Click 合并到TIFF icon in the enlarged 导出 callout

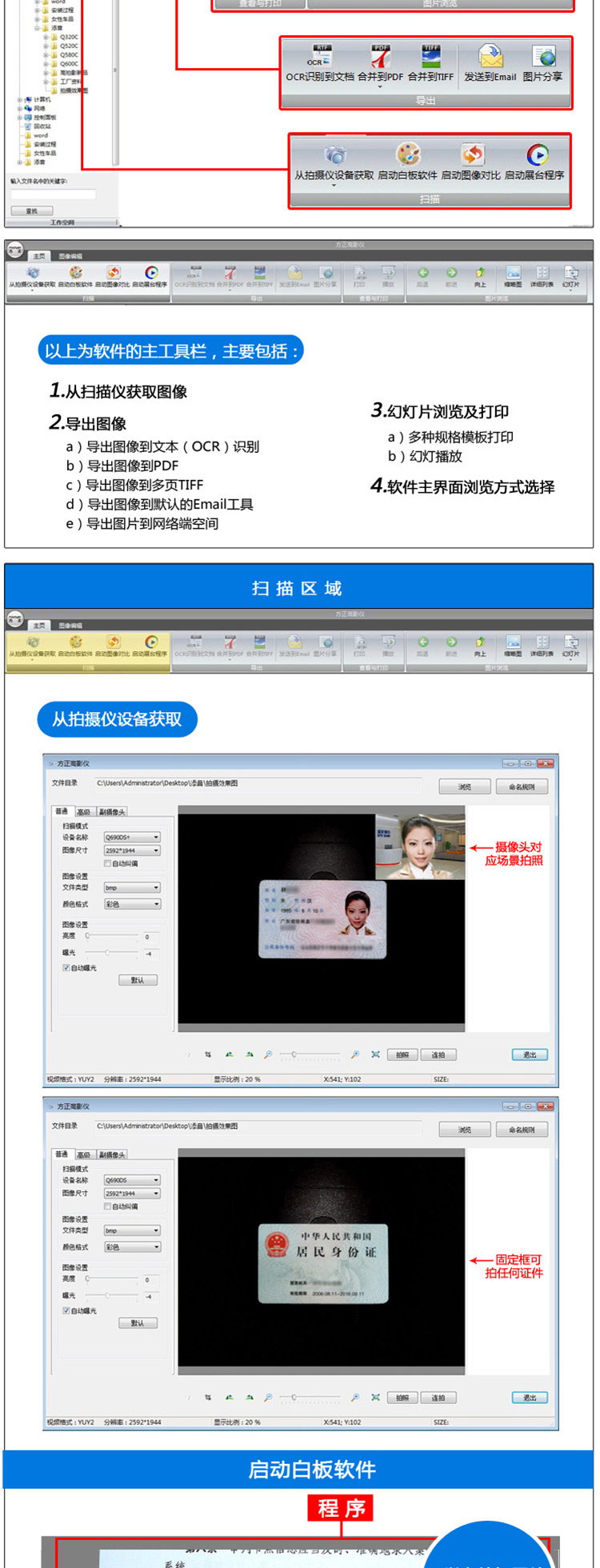(x=430, y=64)
